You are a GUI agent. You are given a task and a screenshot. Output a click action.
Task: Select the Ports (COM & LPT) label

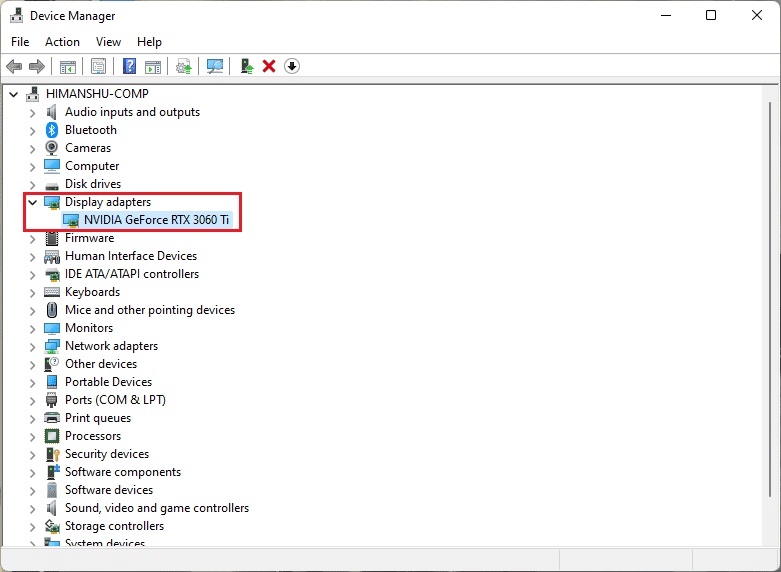[x=116, y=400]
